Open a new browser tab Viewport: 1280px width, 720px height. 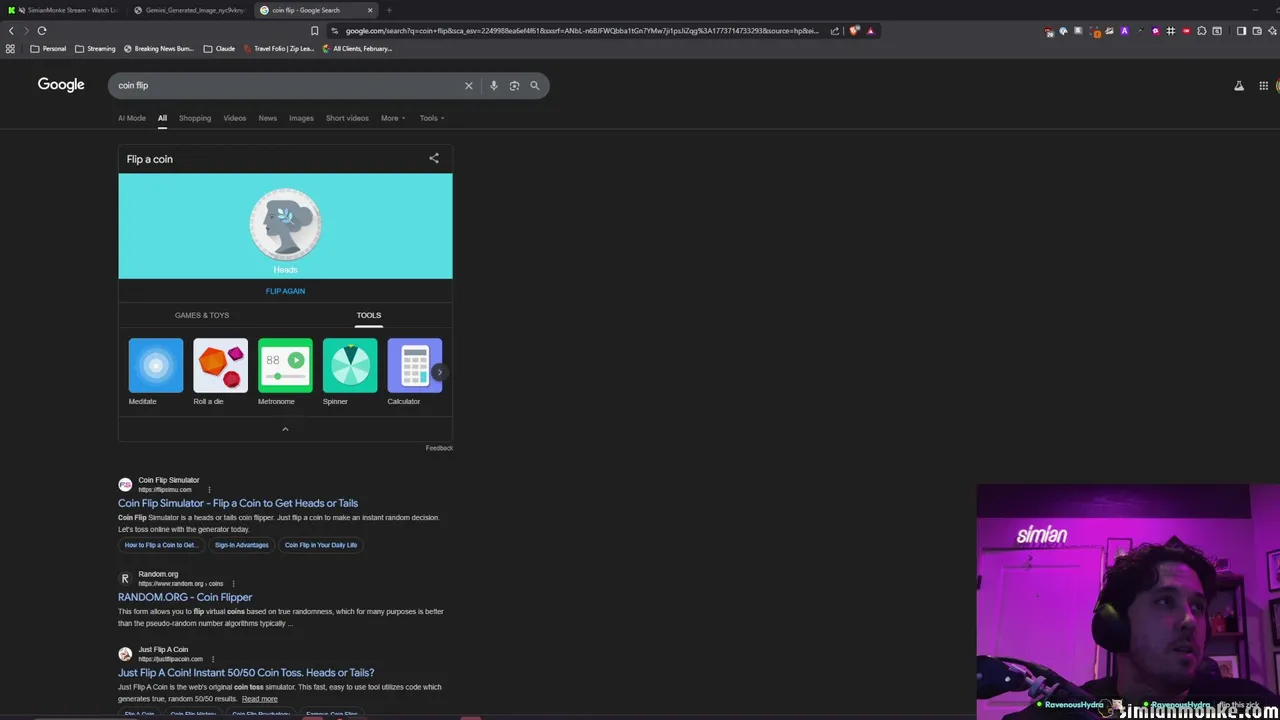click(x=389, y=10)
